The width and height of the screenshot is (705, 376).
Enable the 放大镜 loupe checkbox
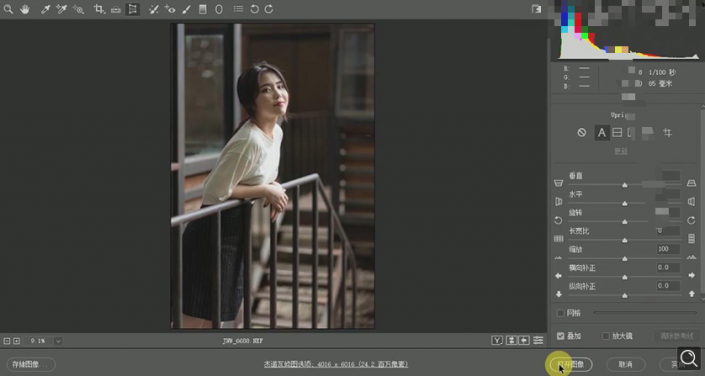[606, 336]
